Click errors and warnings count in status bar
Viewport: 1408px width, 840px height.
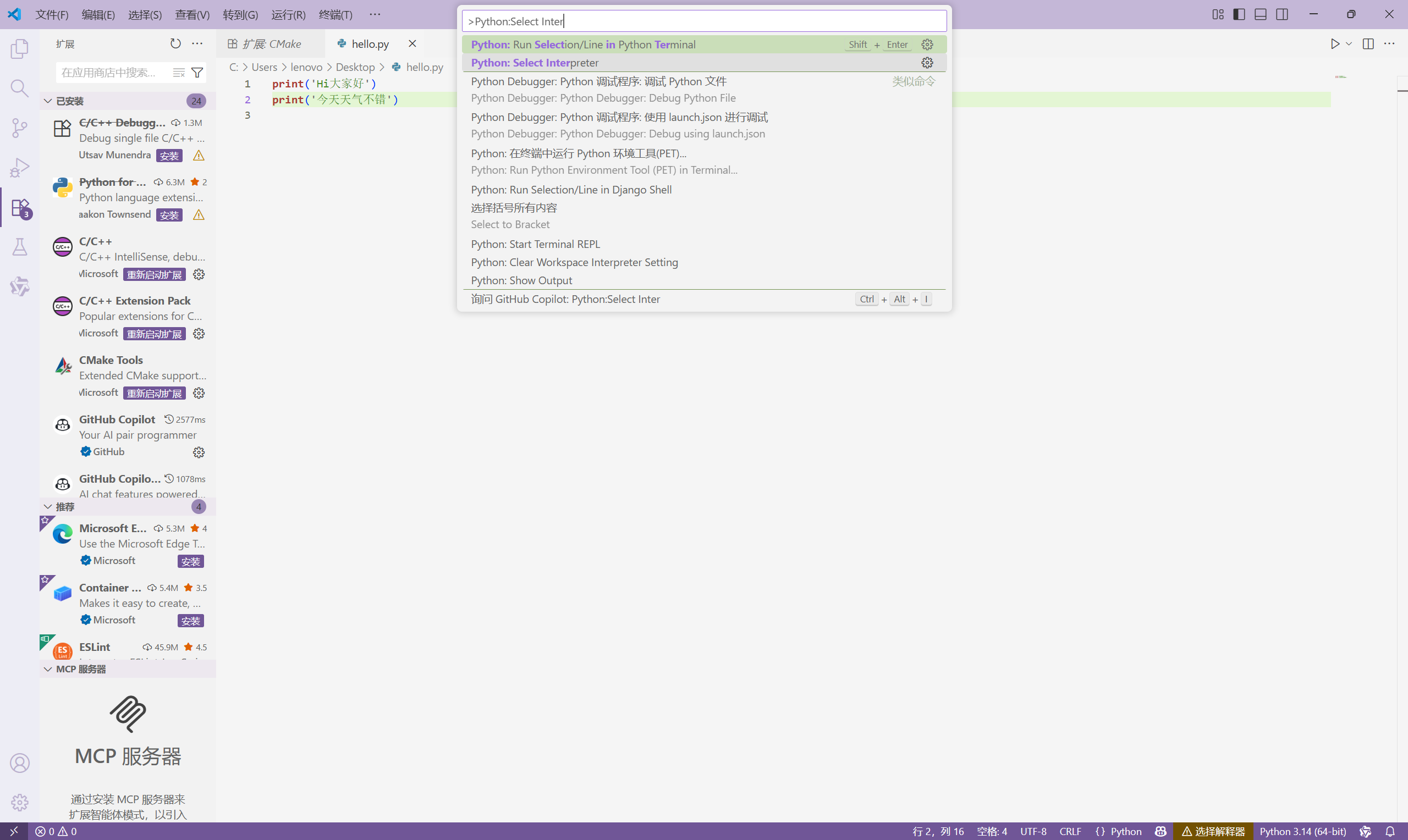(56, 831)
